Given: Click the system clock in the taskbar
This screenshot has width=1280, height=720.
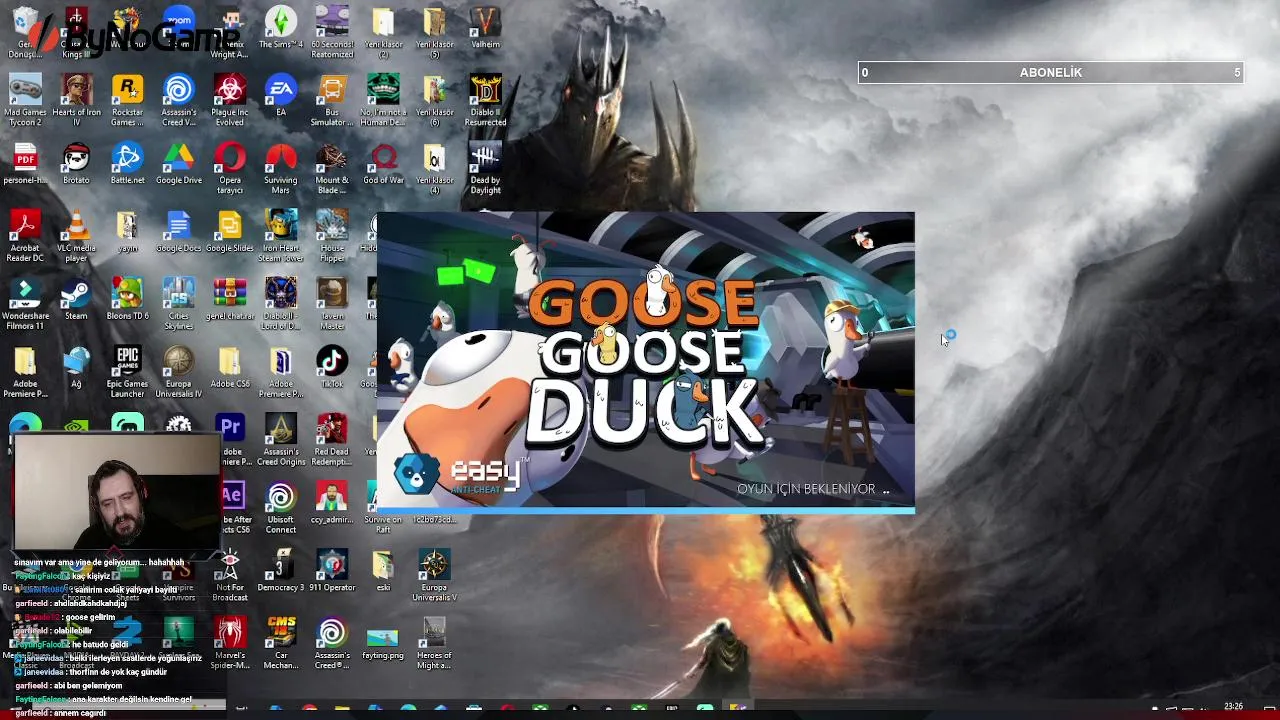Looking at the screenshot, I should 1233,707.
